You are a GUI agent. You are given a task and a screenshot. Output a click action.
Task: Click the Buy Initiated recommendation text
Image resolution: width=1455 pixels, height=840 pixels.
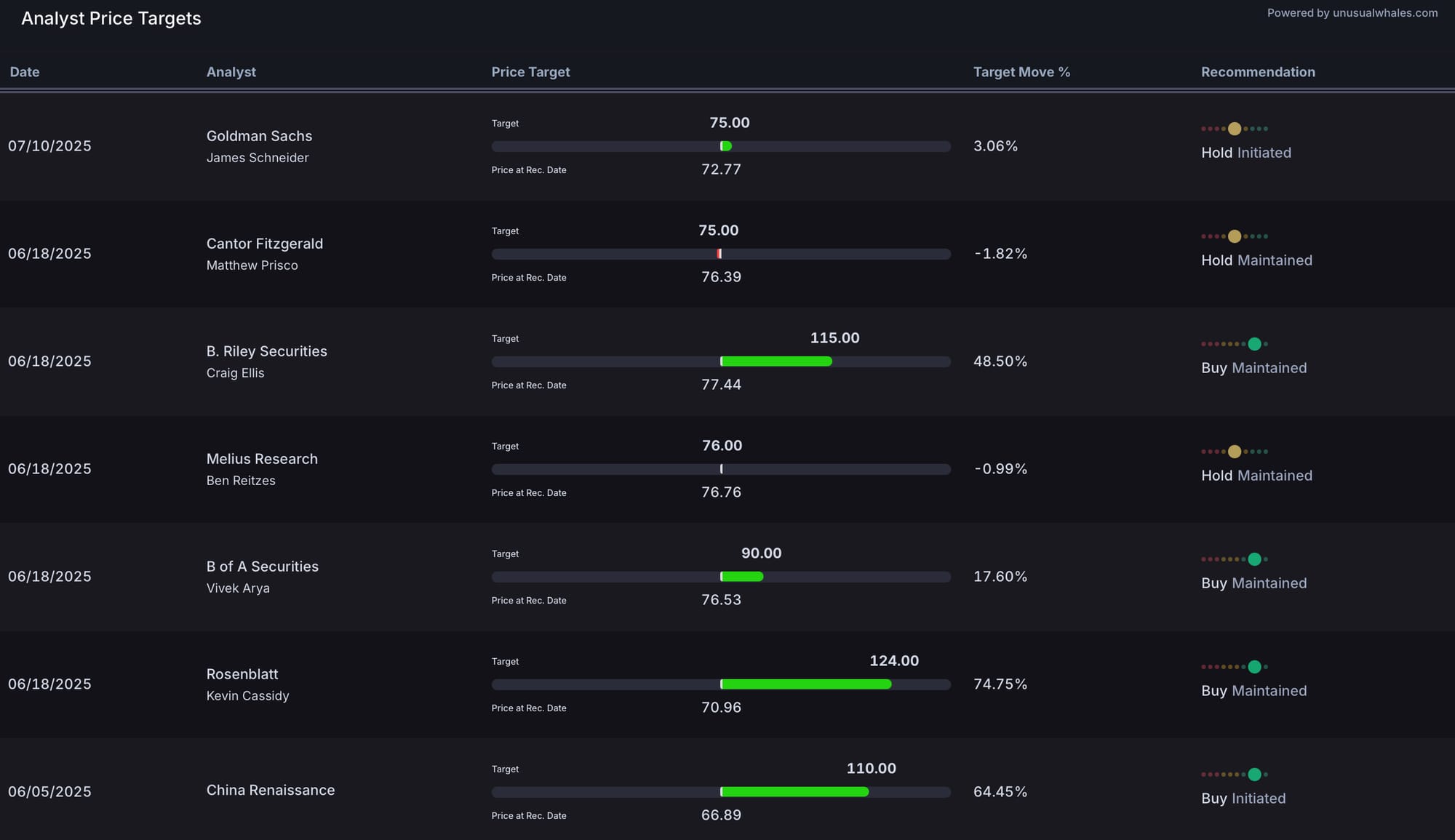(1243, 799)
